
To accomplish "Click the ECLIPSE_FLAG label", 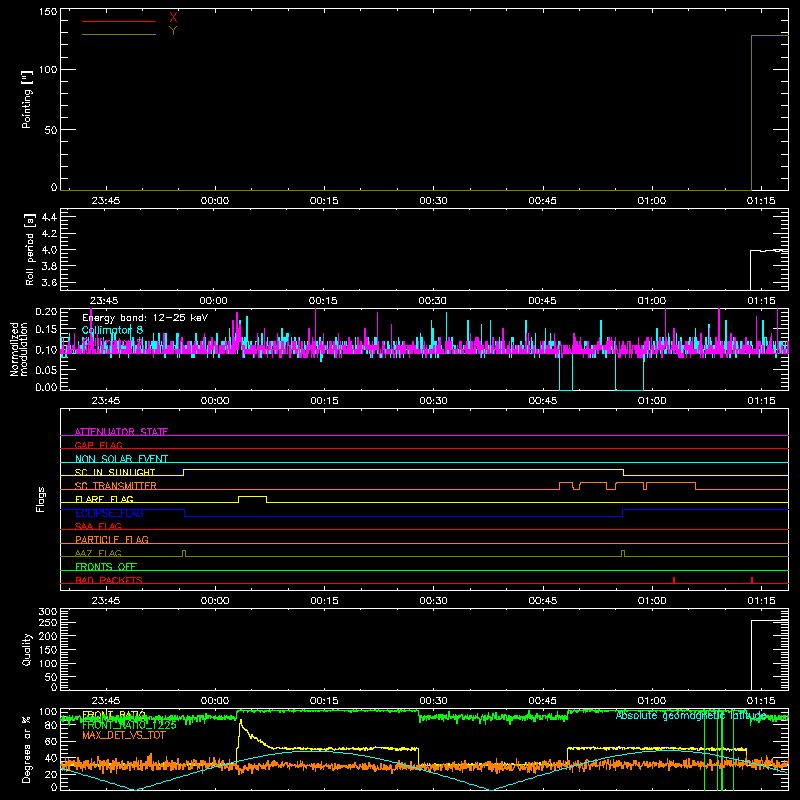I will [109, 513].
